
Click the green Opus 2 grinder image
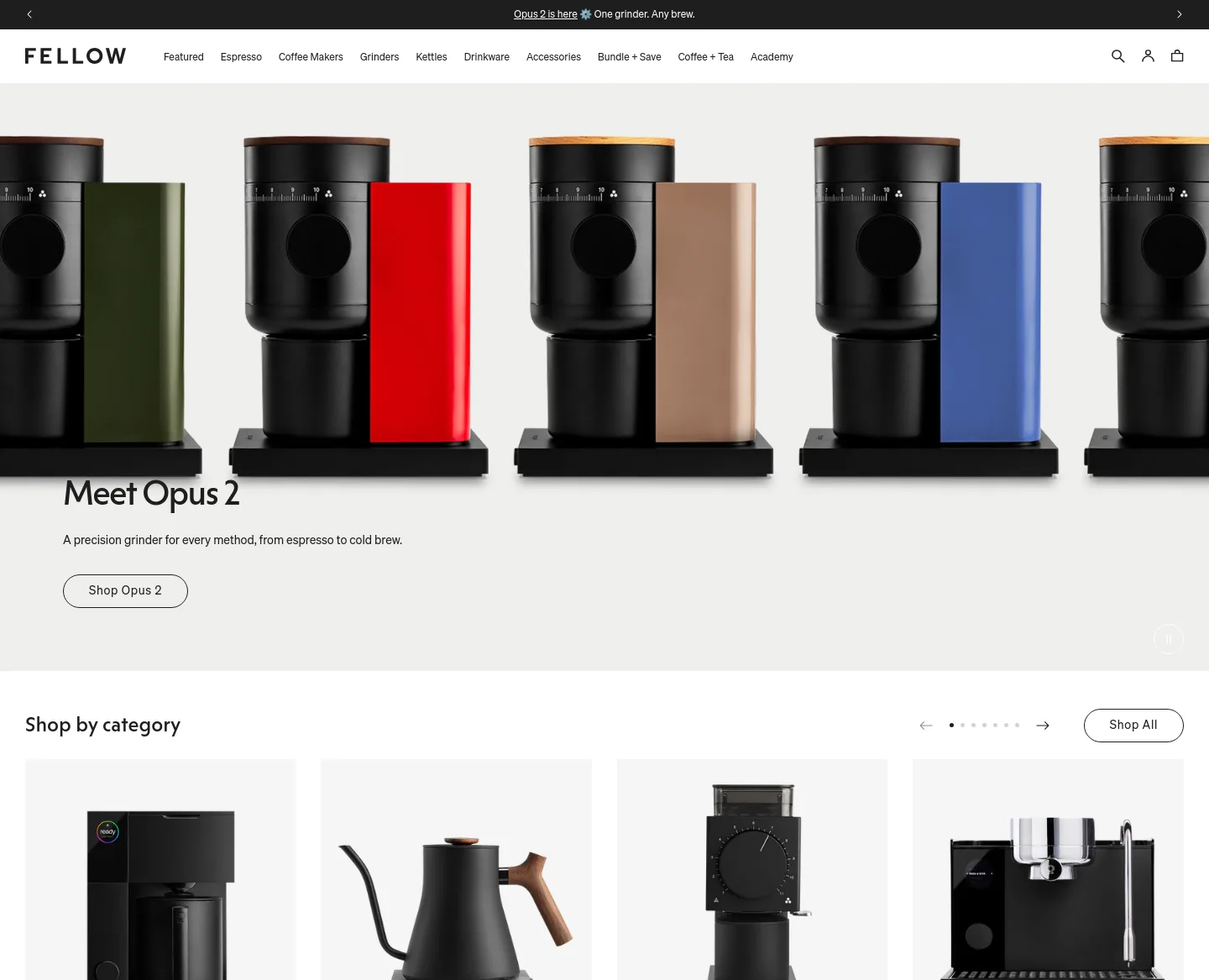(x=101, y=307)
